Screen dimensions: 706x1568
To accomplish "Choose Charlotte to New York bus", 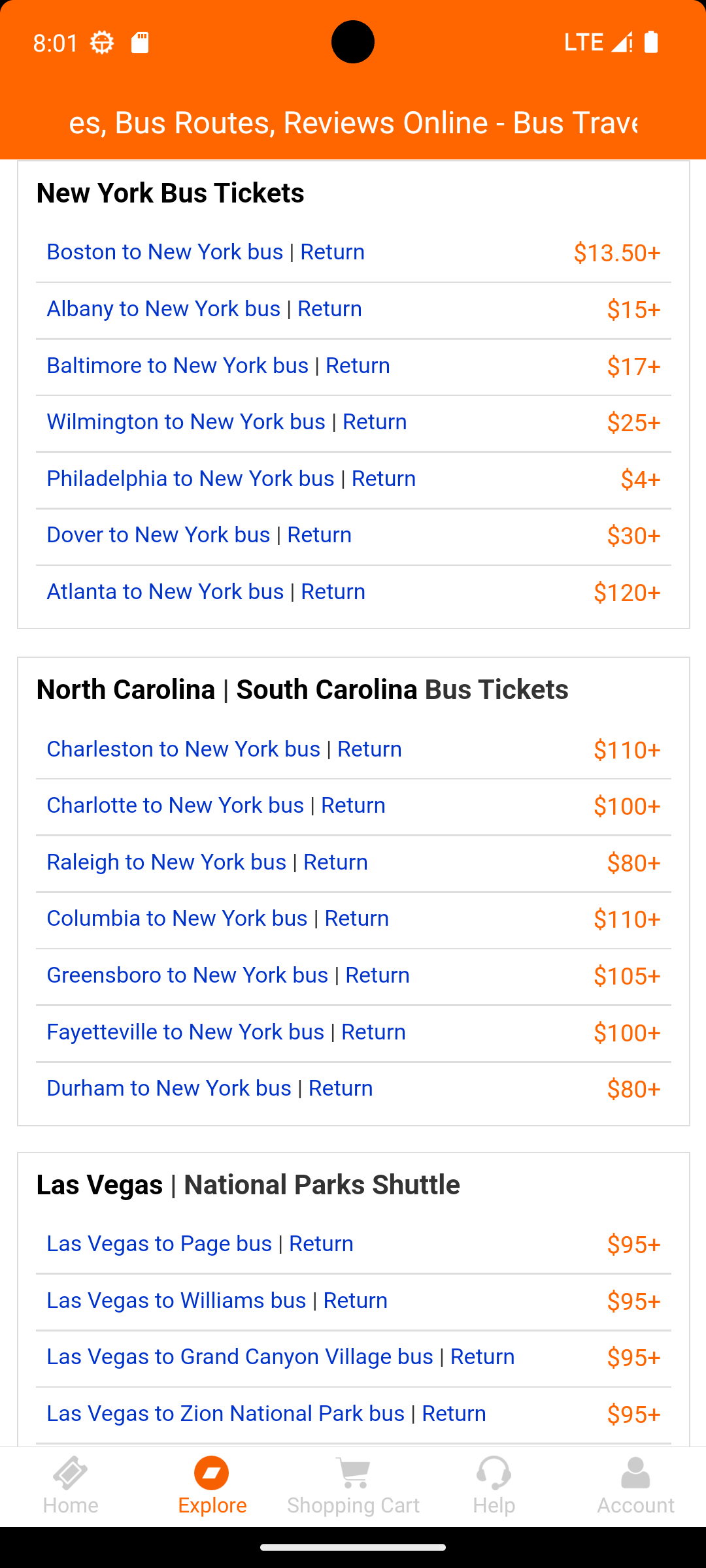I will (x=175, y=805).
